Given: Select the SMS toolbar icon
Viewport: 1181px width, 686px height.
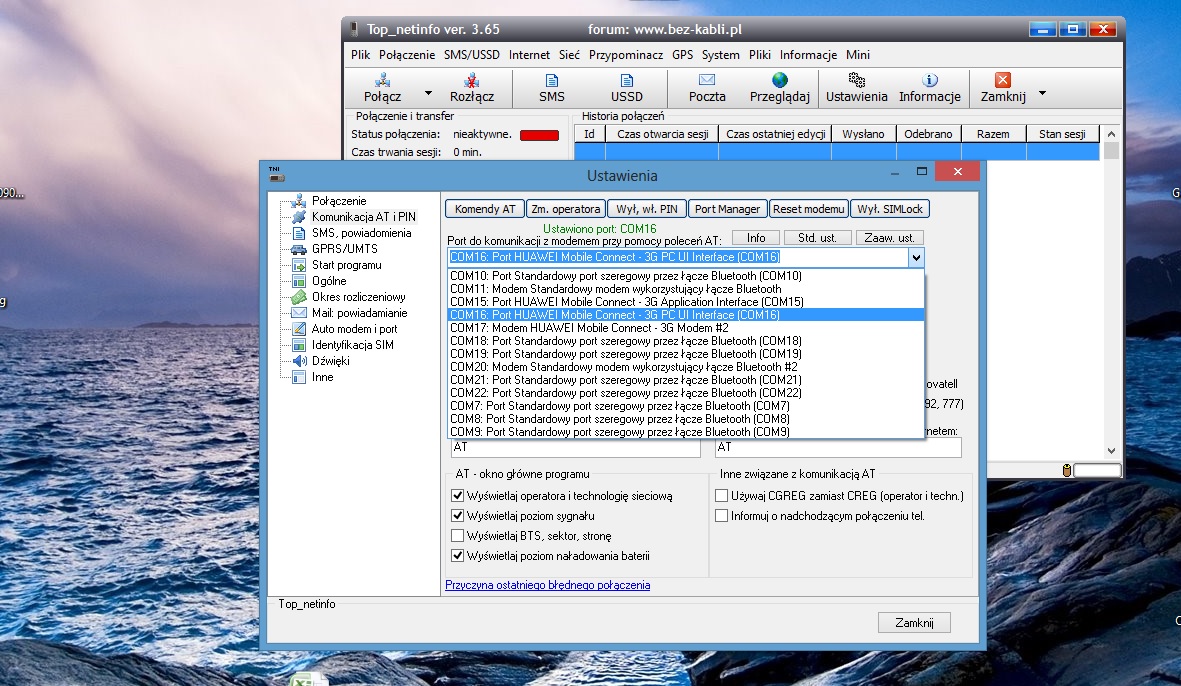Looking at the screenshot, I should point(551,81).
